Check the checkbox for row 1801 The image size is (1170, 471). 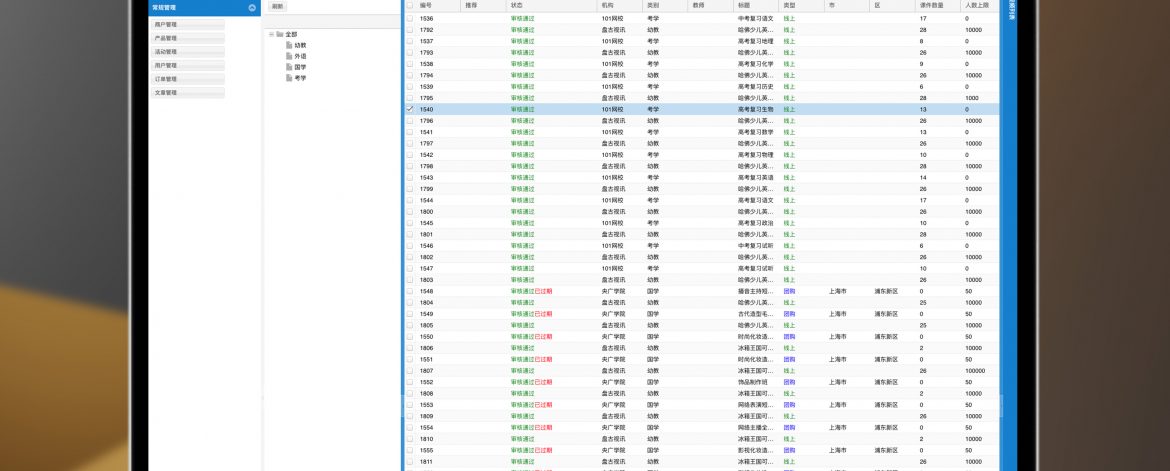click(410, 234)
